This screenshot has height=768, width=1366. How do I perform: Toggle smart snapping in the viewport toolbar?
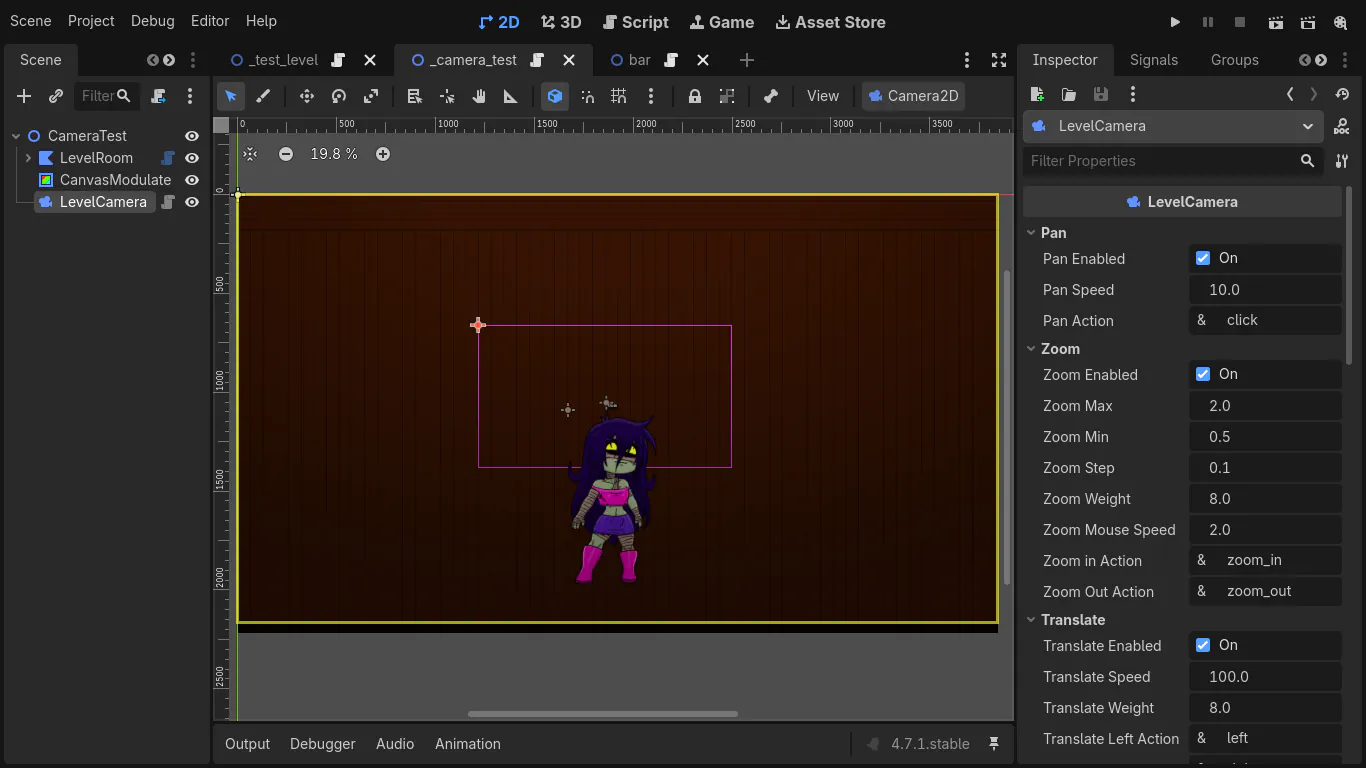point(587,96)
